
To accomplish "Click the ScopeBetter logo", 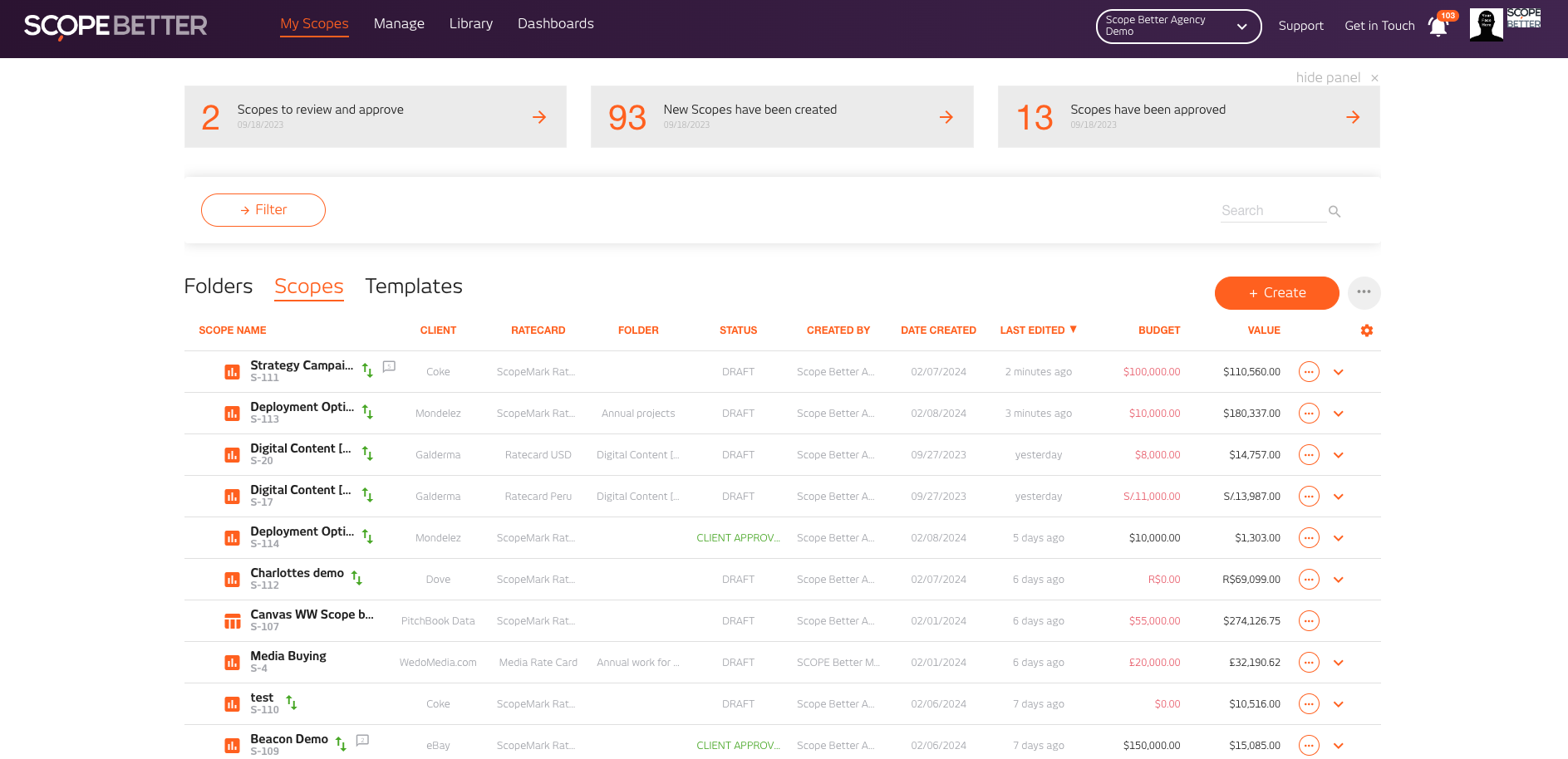I will tap(116, 27).
